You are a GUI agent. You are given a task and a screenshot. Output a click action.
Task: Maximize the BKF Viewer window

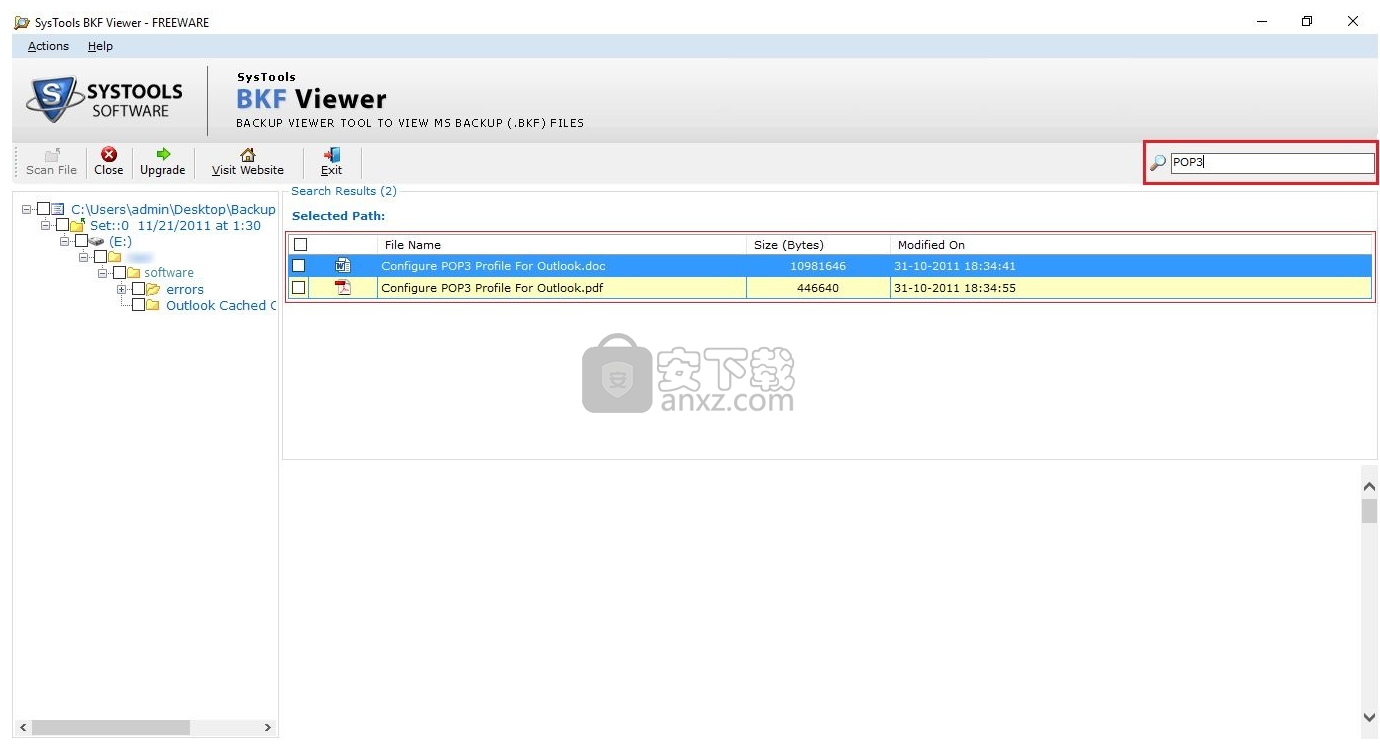click(x=1307, y=21)
